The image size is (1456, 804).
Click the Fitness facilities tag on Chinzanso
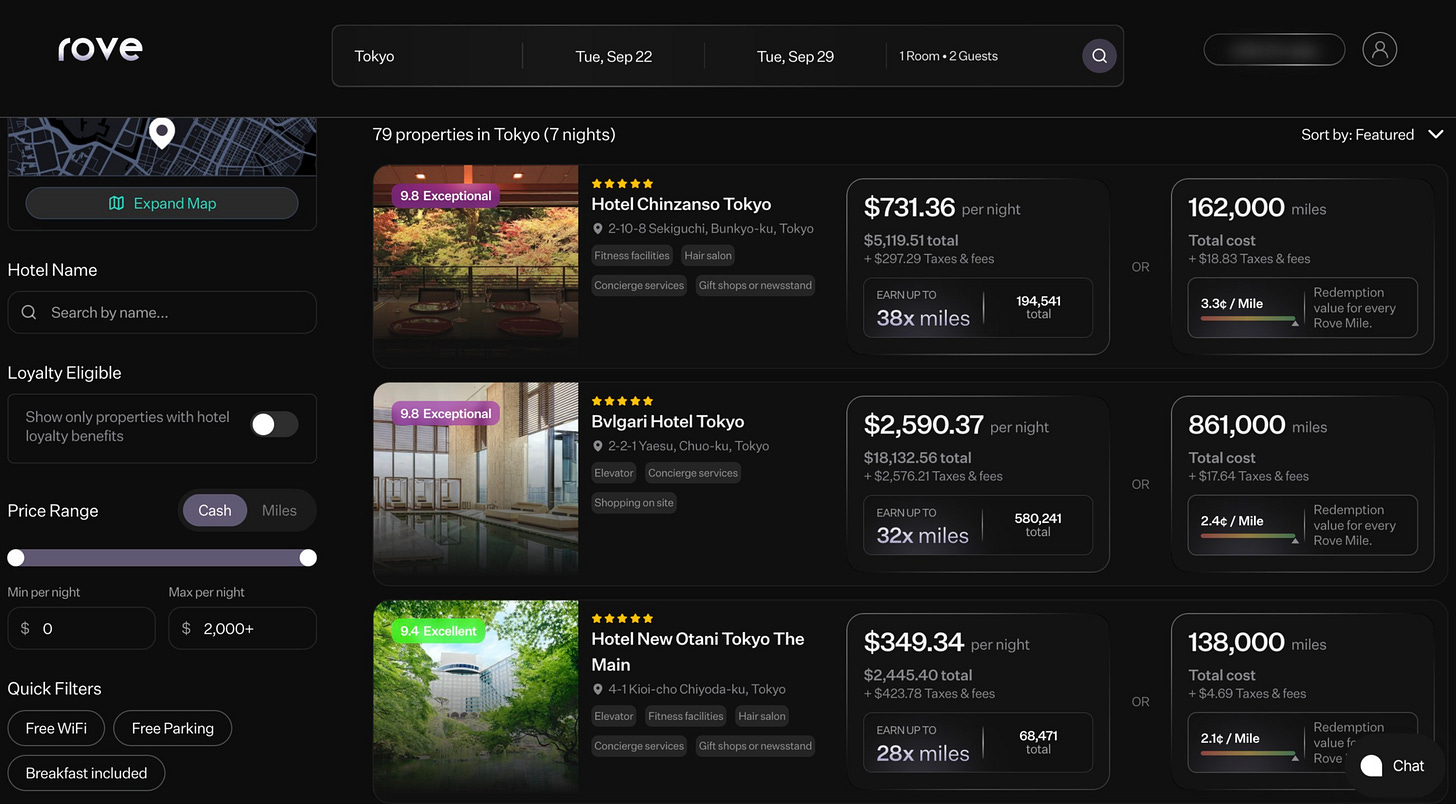coord(632,256)
